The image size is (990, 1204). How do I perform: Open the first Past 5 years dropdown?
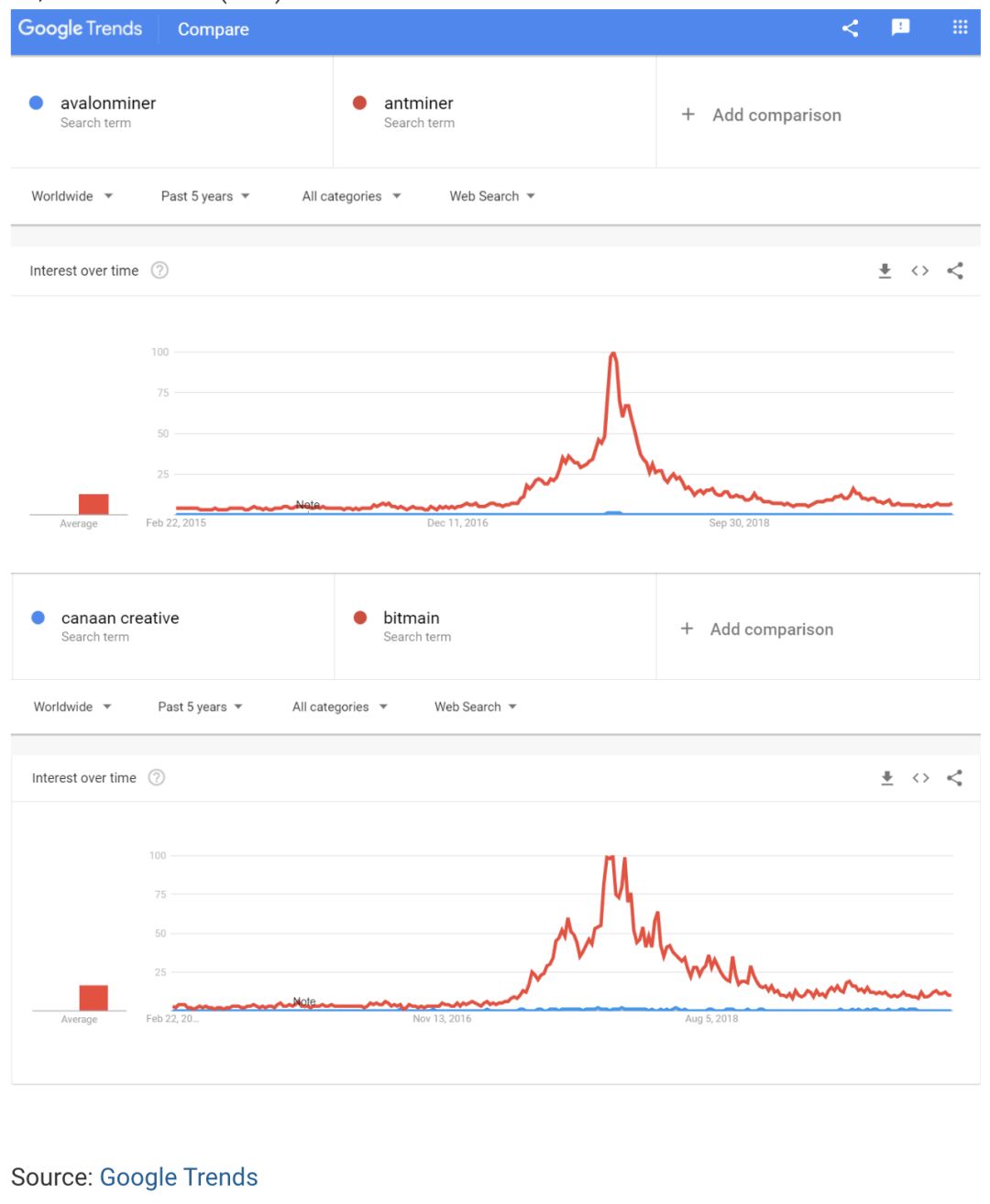[204, 196]
